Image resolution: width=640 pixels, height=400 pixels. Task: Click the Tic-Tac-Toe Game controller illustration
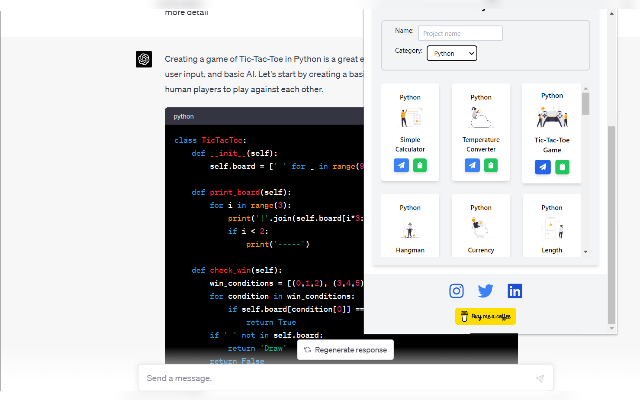pyautogui.click(x=552, y=118)
